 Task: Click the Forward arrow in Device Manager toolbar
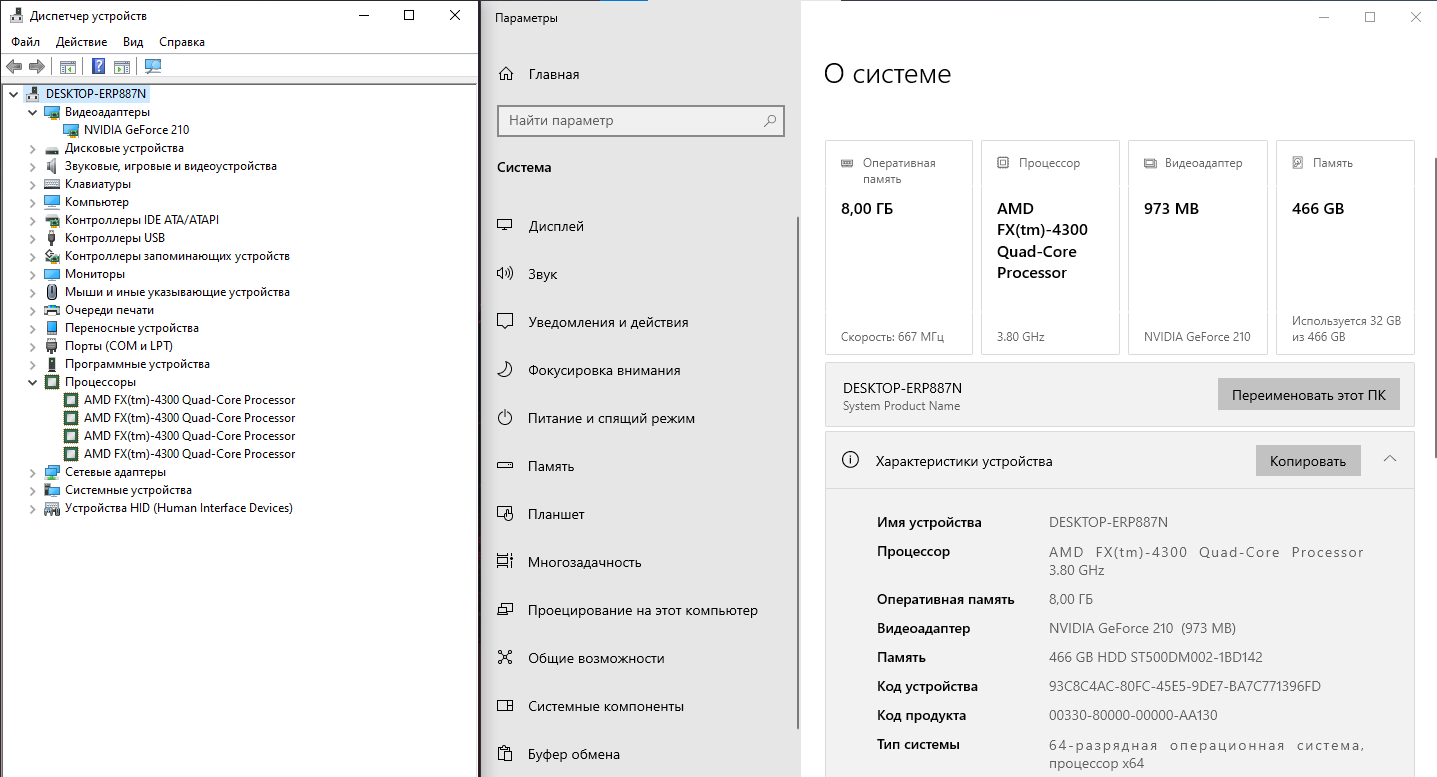pos(37,67)
